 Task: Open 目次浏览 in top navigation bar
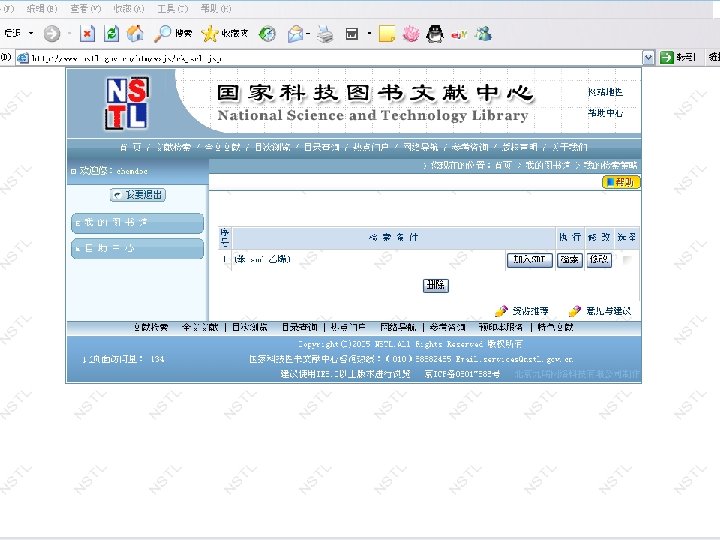point(272,147)
